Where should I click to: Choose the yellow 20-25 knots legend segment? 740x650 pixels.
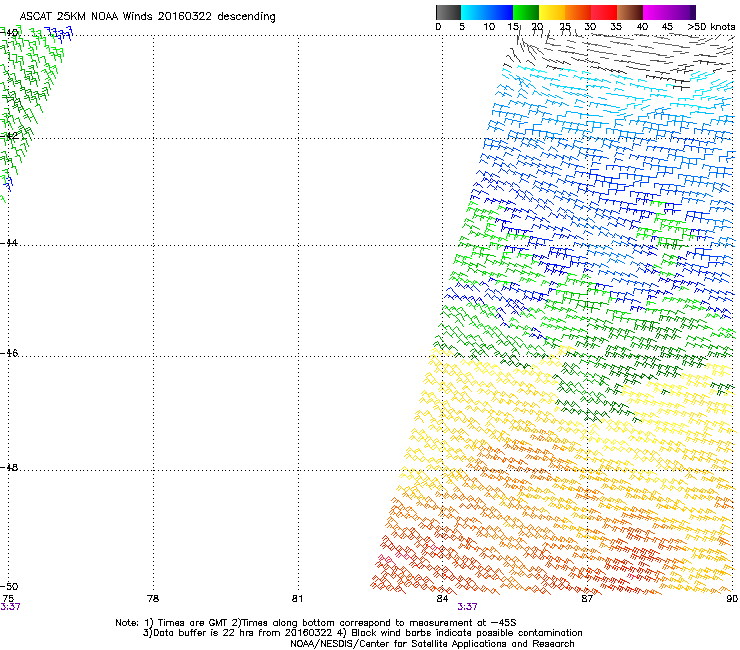click(x=552, y=12)
